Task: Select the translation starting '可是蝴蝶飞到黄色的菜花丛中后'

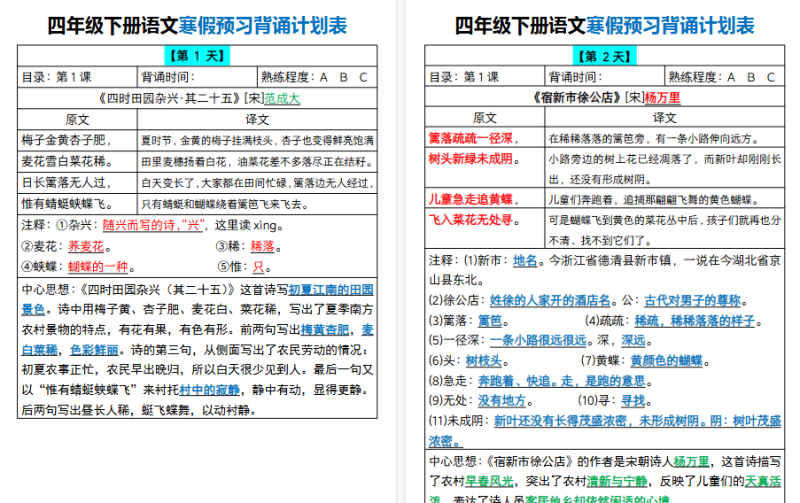Action: click(665, 230)
